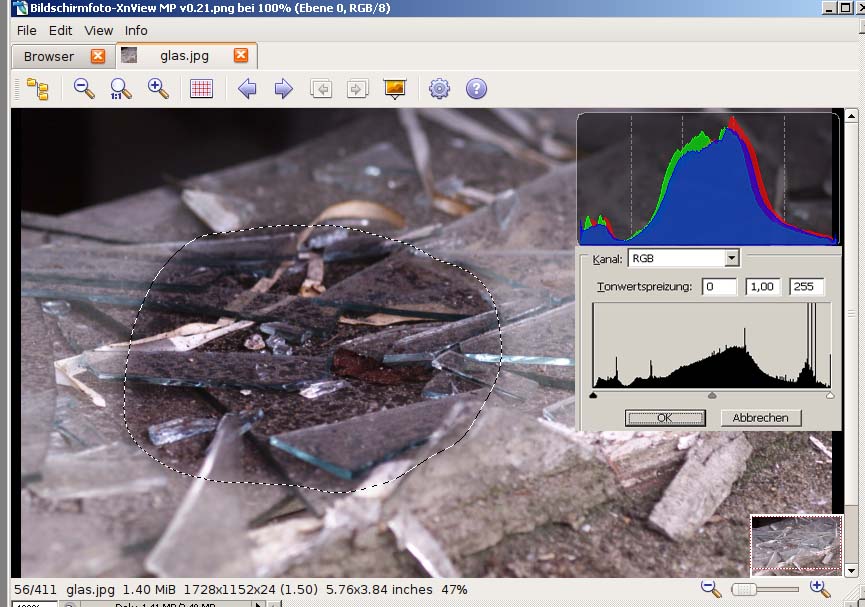The image size is (865, 607).
Task: Open the File menu
Action: (26, 30)
